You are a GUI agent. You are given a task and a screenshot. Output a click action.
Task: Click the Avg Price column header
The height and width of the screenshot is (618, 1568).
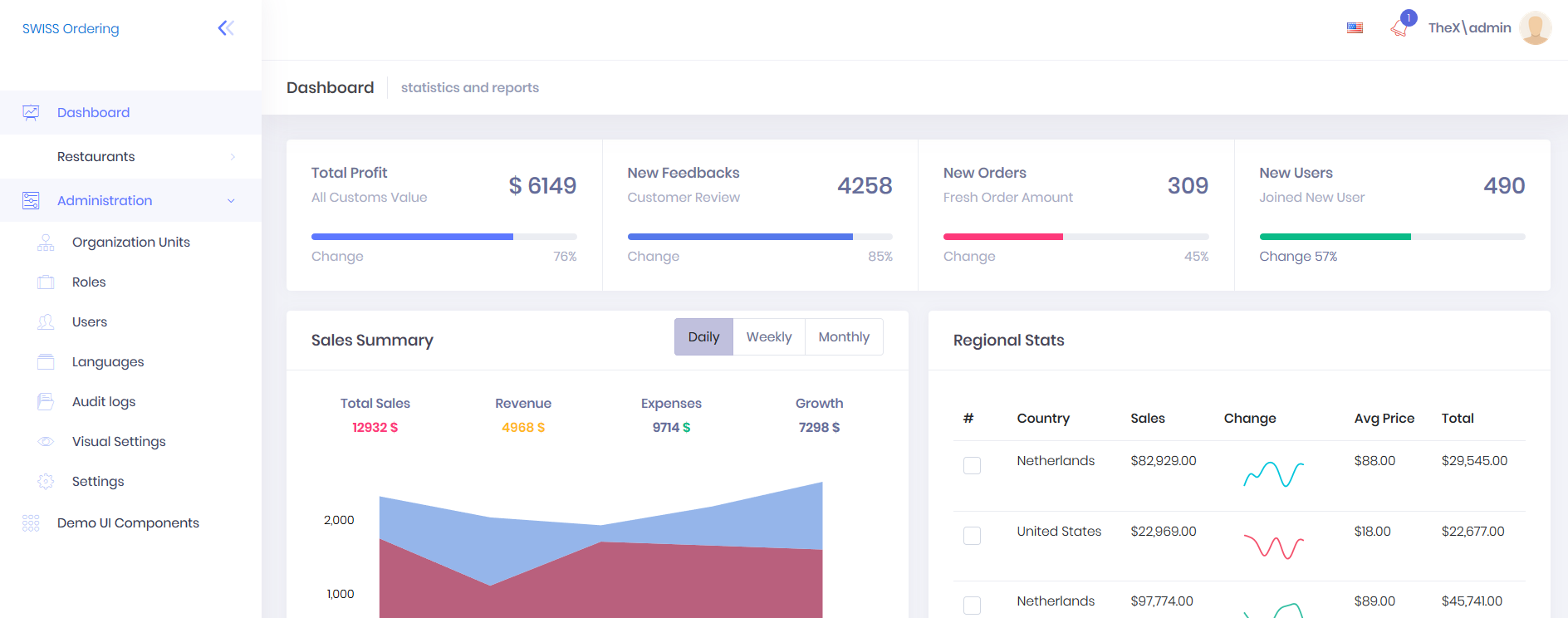[1384, 419]
